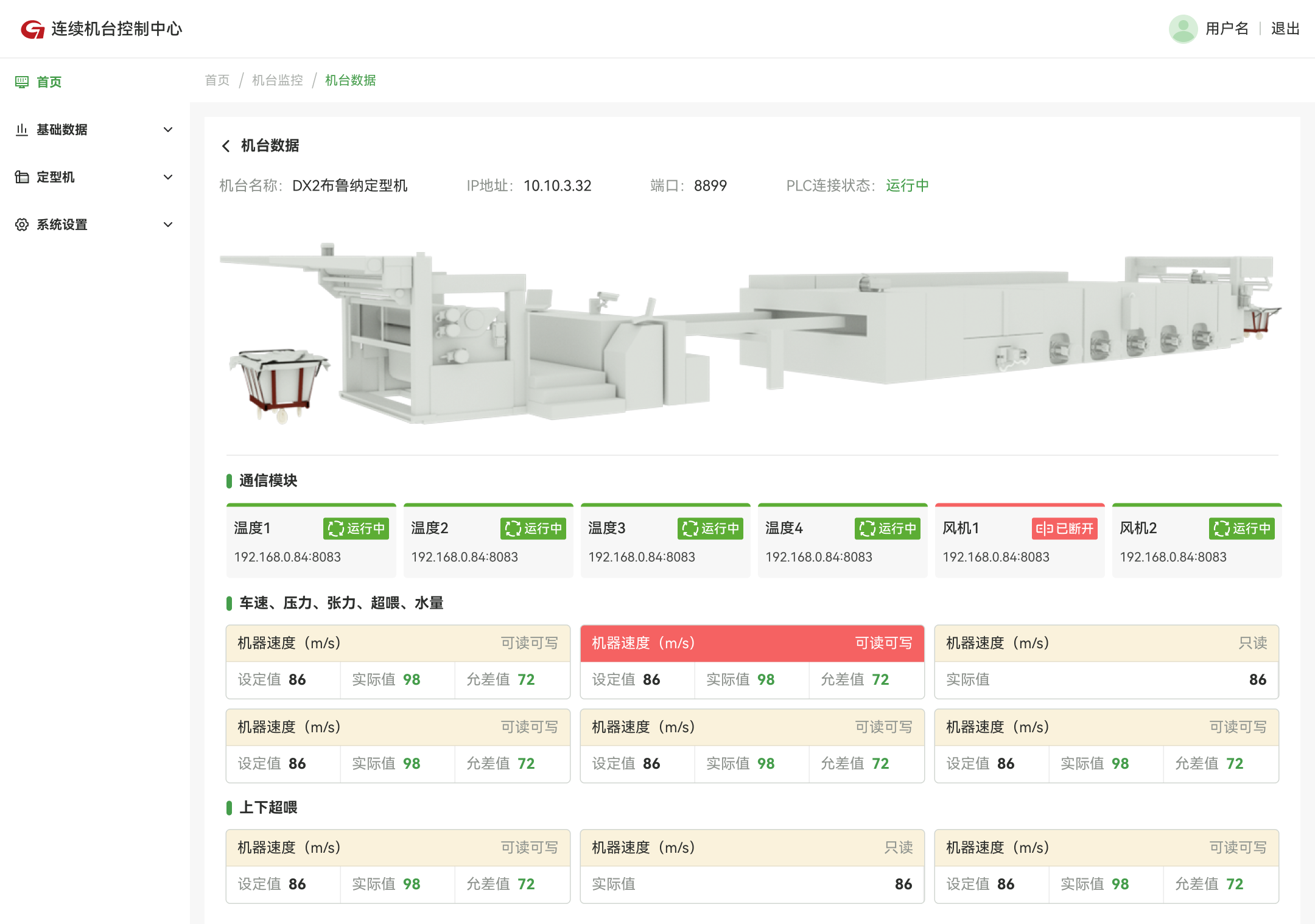Viewport: 1315px width, 924px height.
Task: Click the 风机1 已断开 status badge
Action: point(1064,528)
